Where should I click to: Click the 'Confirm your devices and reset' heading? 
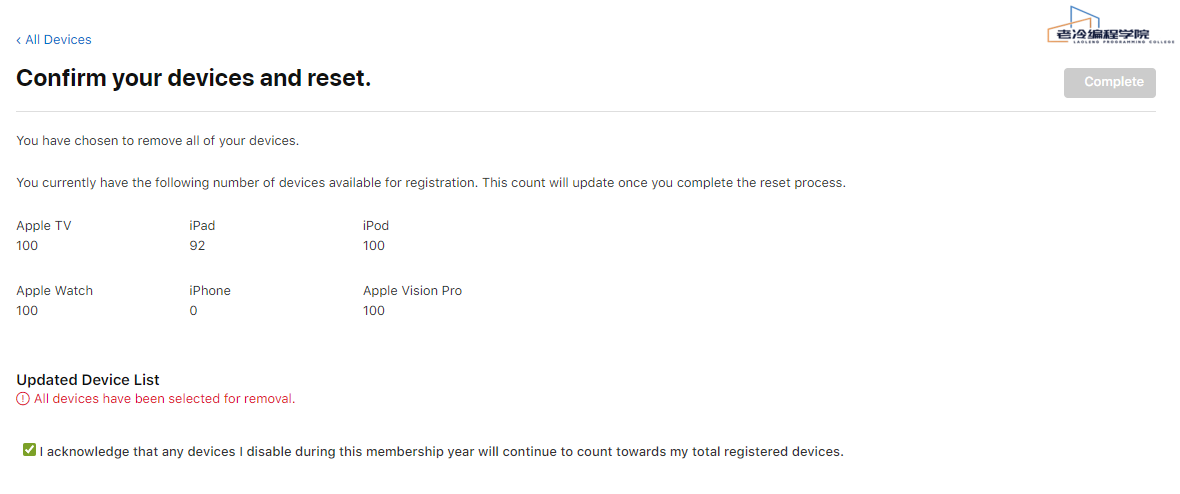[194, 78]
